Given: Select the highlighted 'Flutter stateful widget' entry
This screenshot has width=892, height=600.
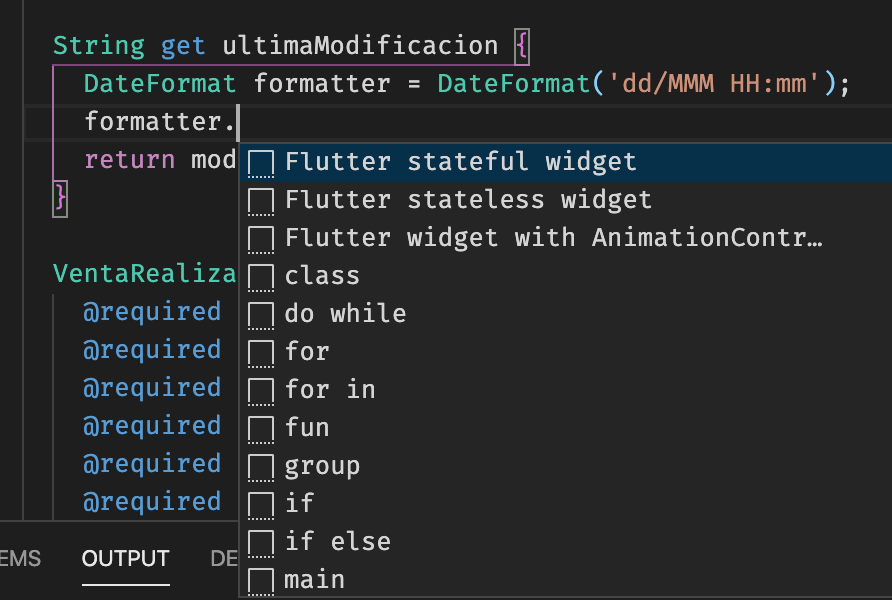Looking at the screenshot, I should 460,161.
